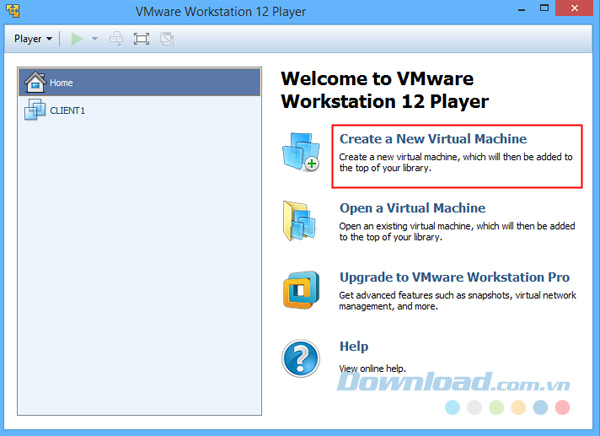Viewport: 600px width, 436px height.
Task: Click the Send Ctrl+Alt+Del toolbar icon
Action: click(x=116, y=39)
